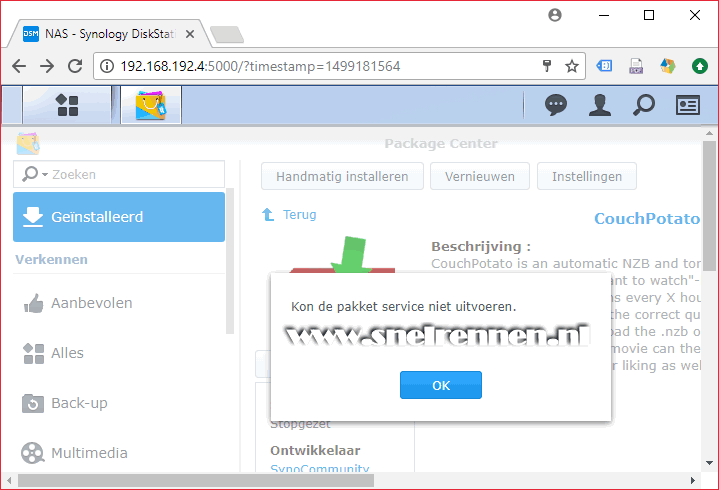Go back in browser history

(19, 66)
